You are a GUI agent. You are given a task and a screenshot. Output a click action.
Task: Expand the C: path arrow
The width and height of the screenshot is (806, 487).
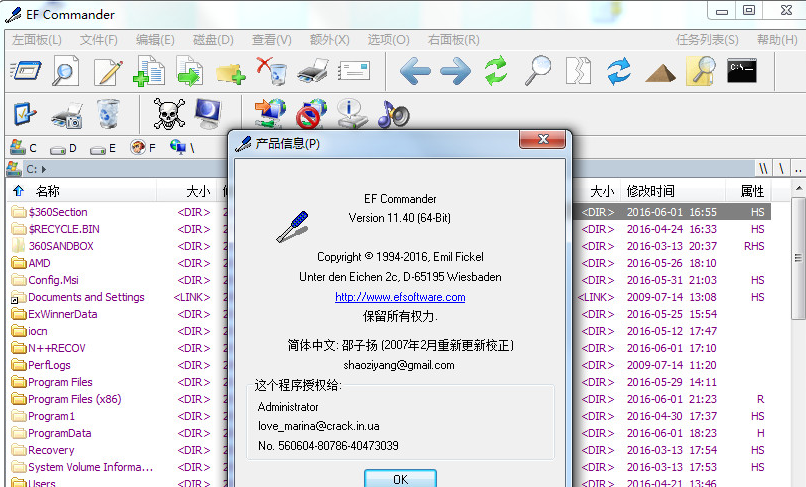pos(44,169)
